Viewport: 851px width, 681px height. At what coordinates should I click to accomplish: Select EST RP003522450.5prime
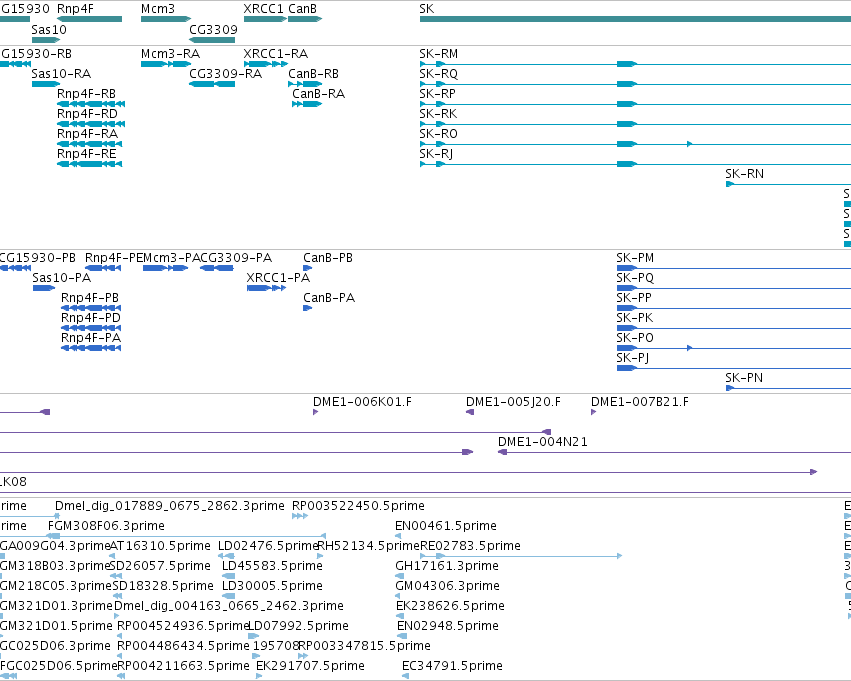tap(300, 516)
